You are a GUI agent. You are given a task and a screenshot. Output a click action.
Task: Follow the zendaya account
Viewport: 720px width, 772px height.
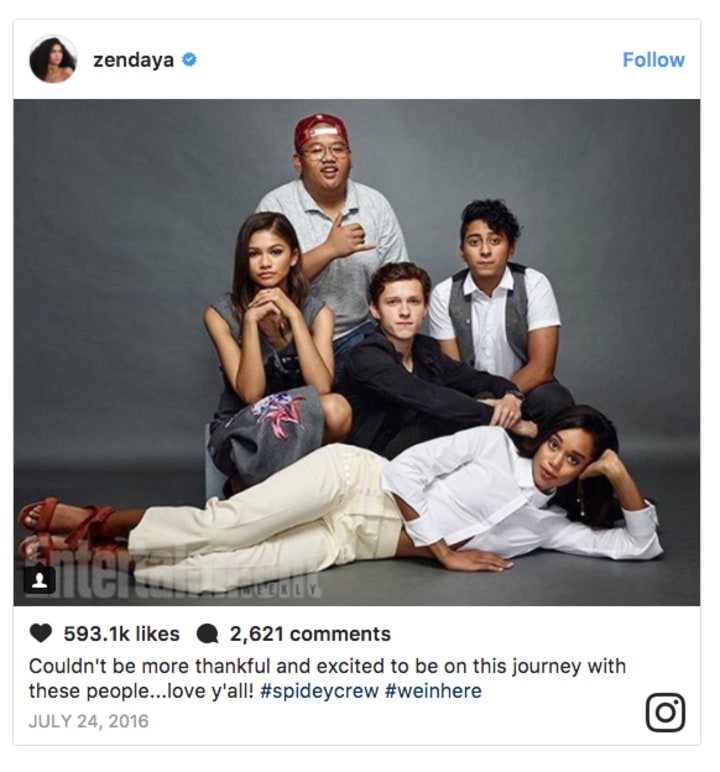[x=654, y=60]
